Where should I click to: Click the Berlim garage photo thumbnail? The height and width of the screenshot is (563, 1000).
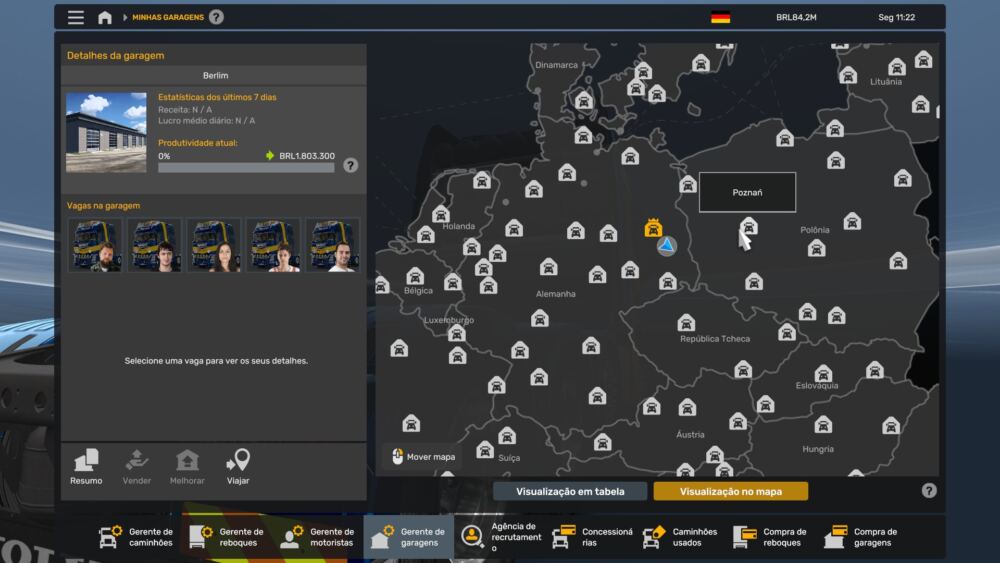(106, 132)
